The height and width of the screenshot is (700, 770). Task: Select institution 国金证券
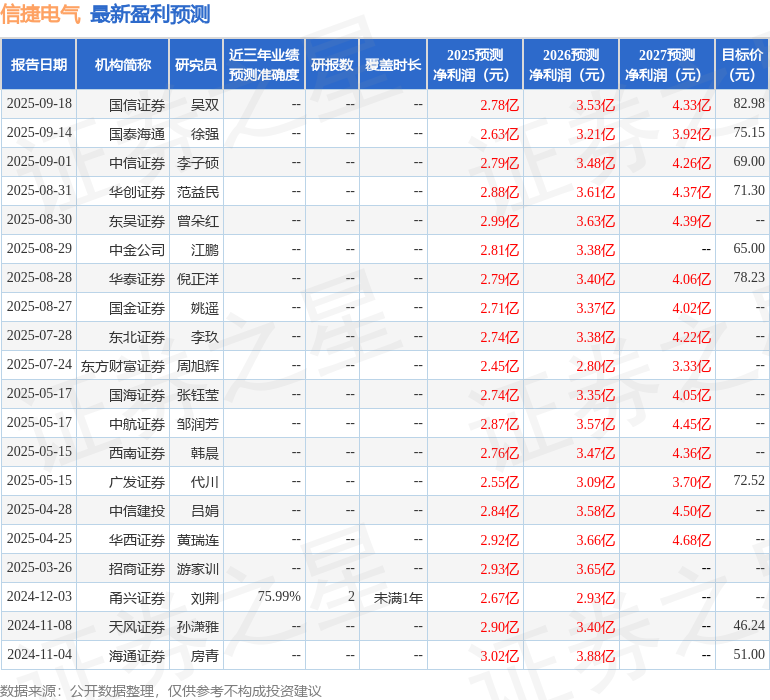[137, 308]
